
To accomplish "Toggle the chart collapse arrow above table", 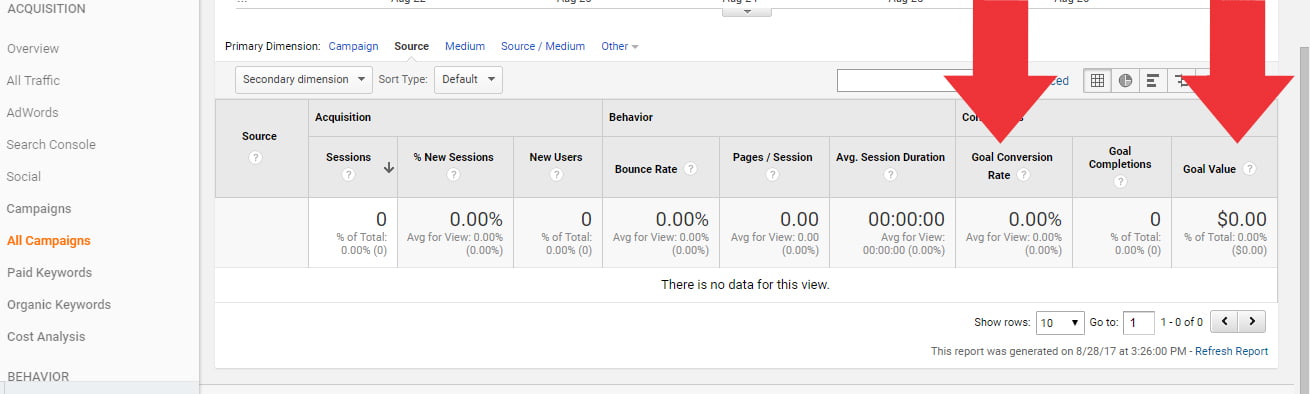I will [746, 11].
